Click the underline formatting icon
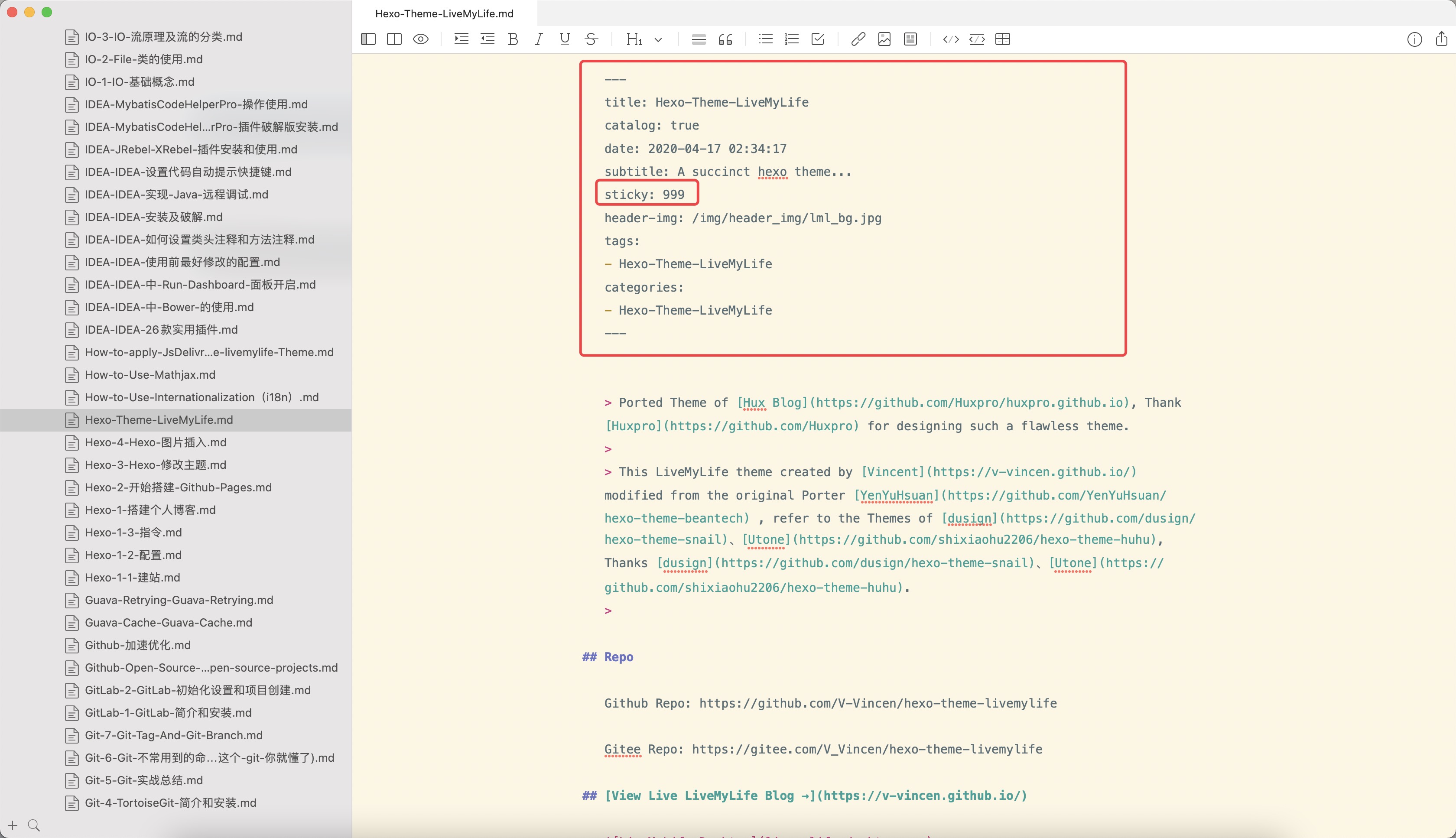The width and height of the screenshot is (1456, 838). click(x=565, y=39)
